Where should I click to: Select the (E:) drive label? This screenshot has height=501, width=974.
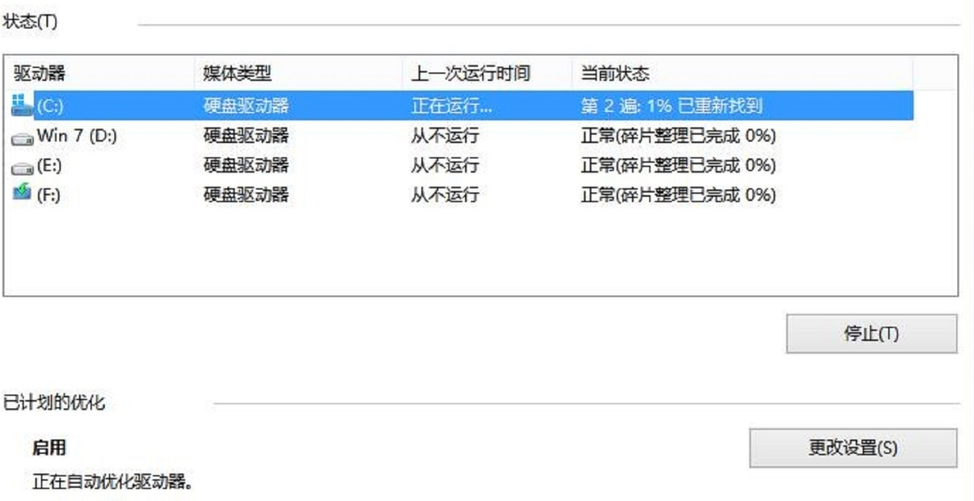49,165
